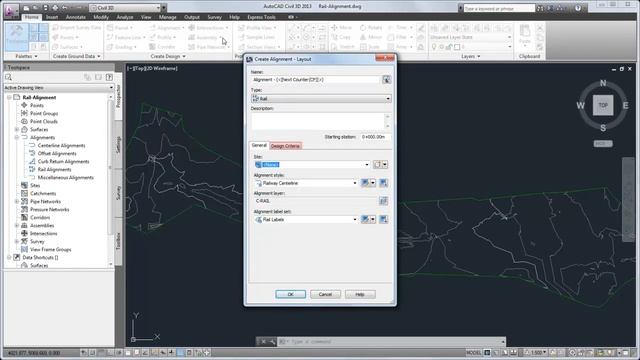Click the Starting station field
The image size is (640, 360).
[375, 137]
